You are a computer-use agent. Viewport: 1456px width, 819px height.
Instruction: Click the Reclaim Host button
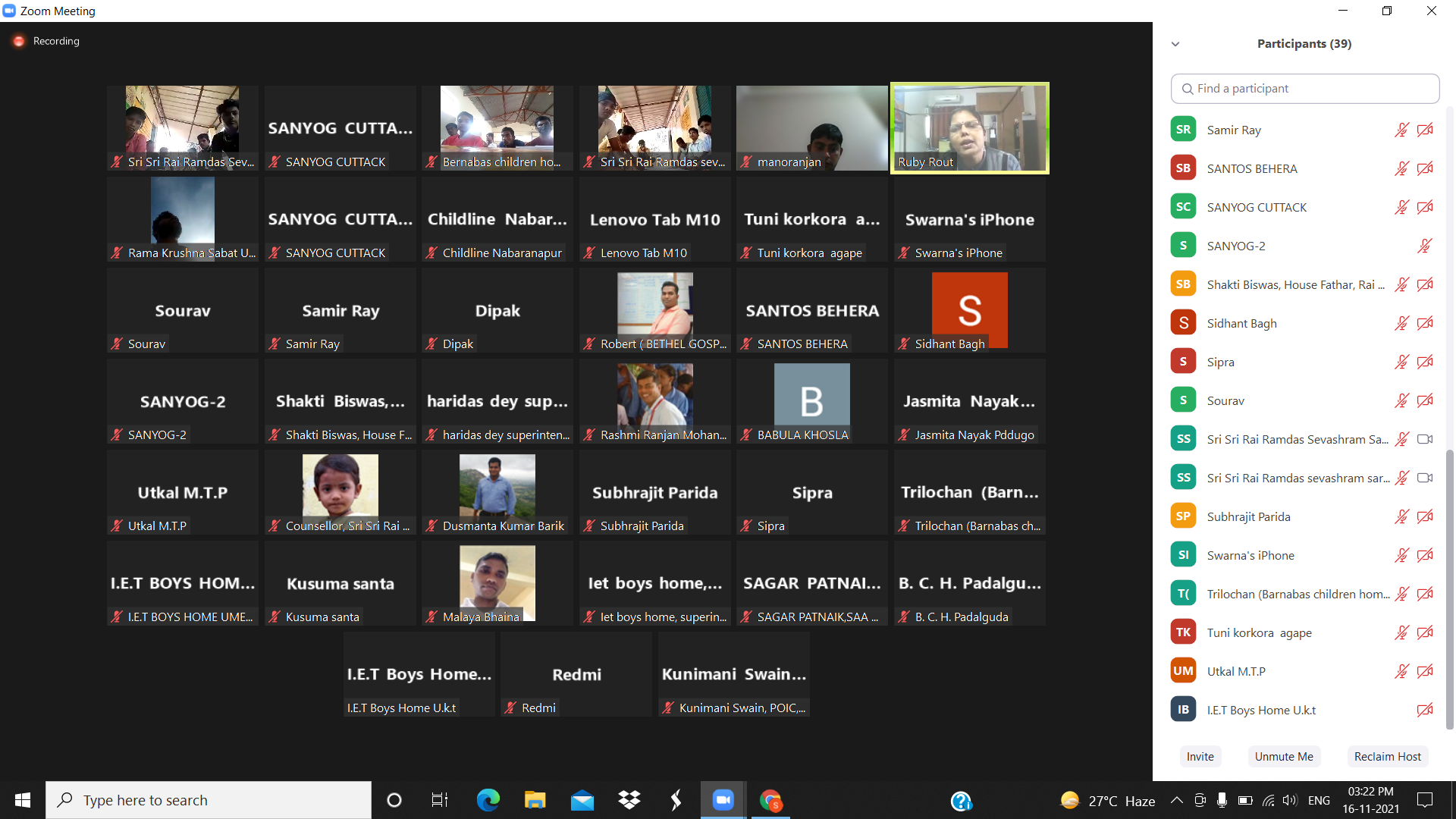(x=1387, y=756)
